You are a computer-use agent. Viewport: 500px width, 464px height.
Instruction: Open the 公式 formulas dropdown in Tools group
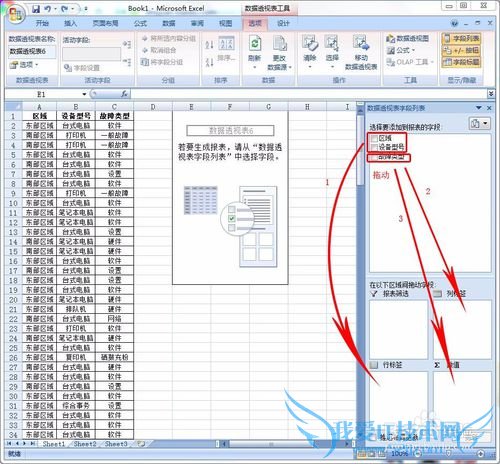[x=401, y=50]
